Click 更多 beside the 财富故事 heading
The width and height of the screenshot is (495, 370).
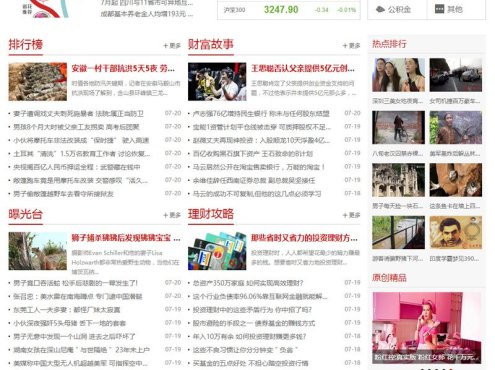point(351,46)
